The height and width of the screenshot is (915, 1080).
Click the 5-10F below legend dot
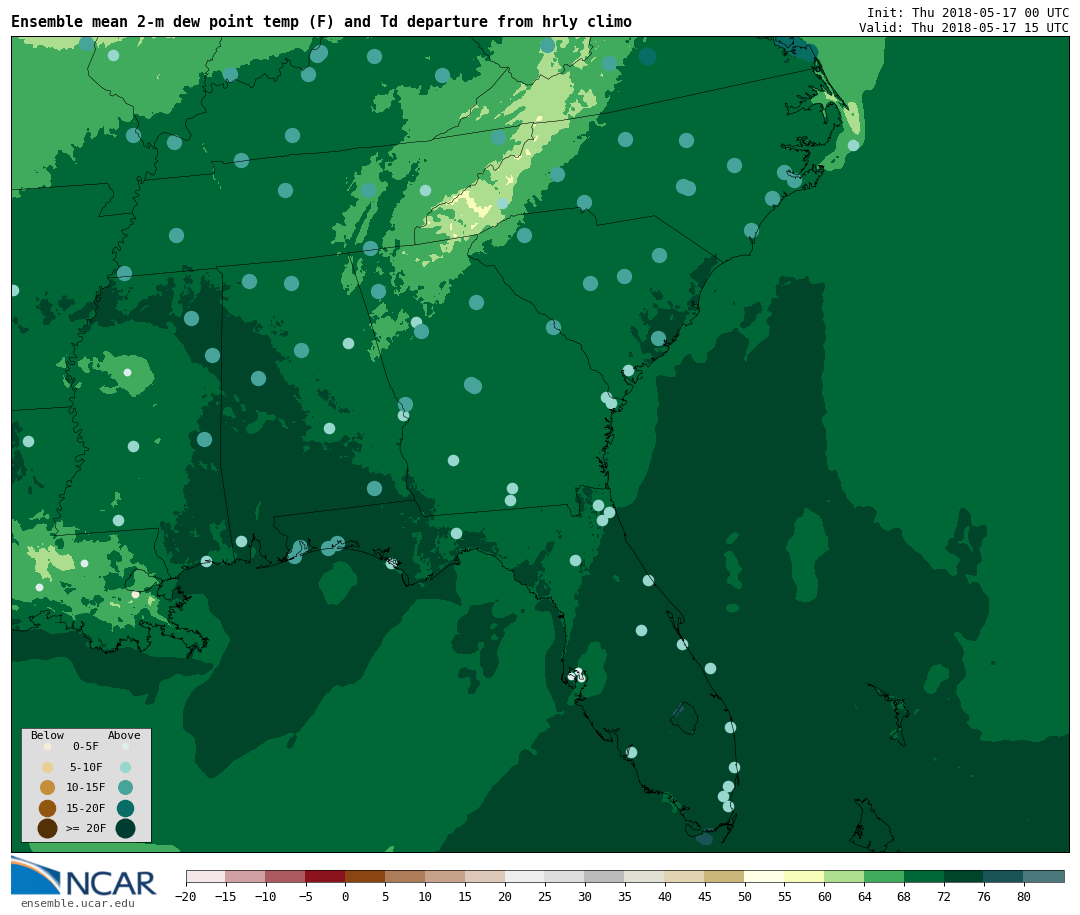point(48,768)
